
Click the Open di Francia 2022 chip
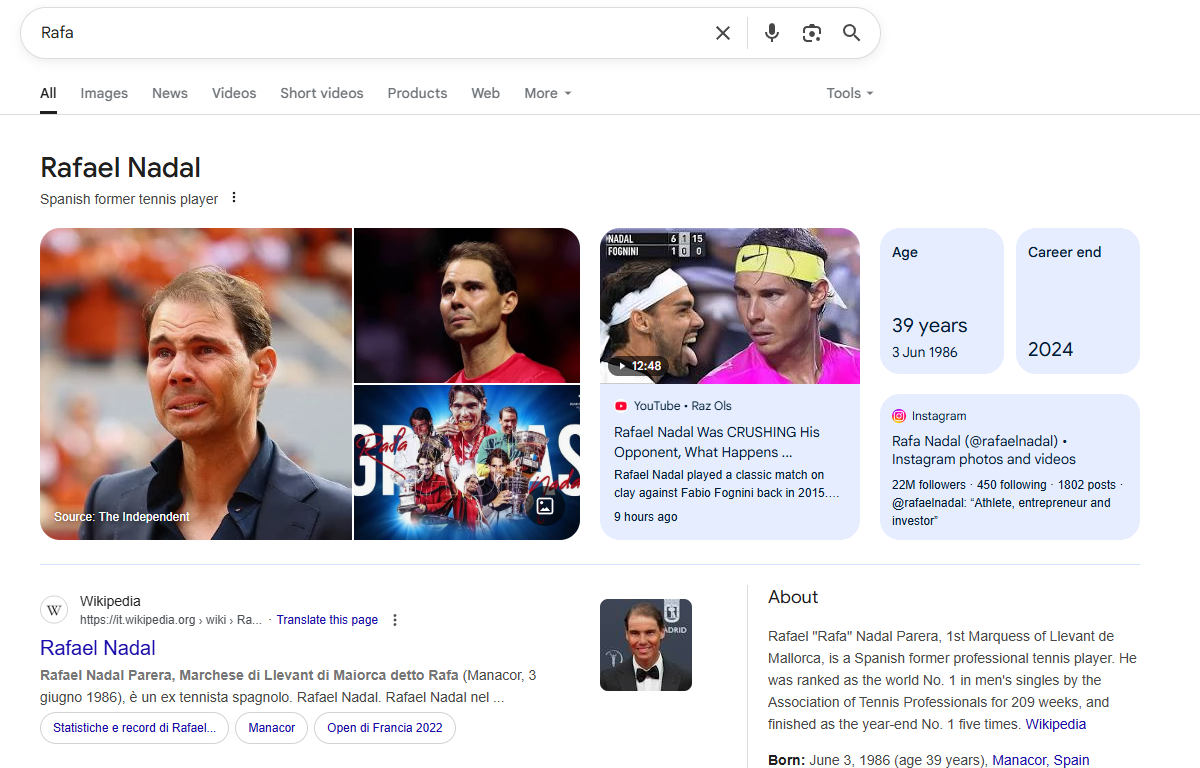[385, 728]
